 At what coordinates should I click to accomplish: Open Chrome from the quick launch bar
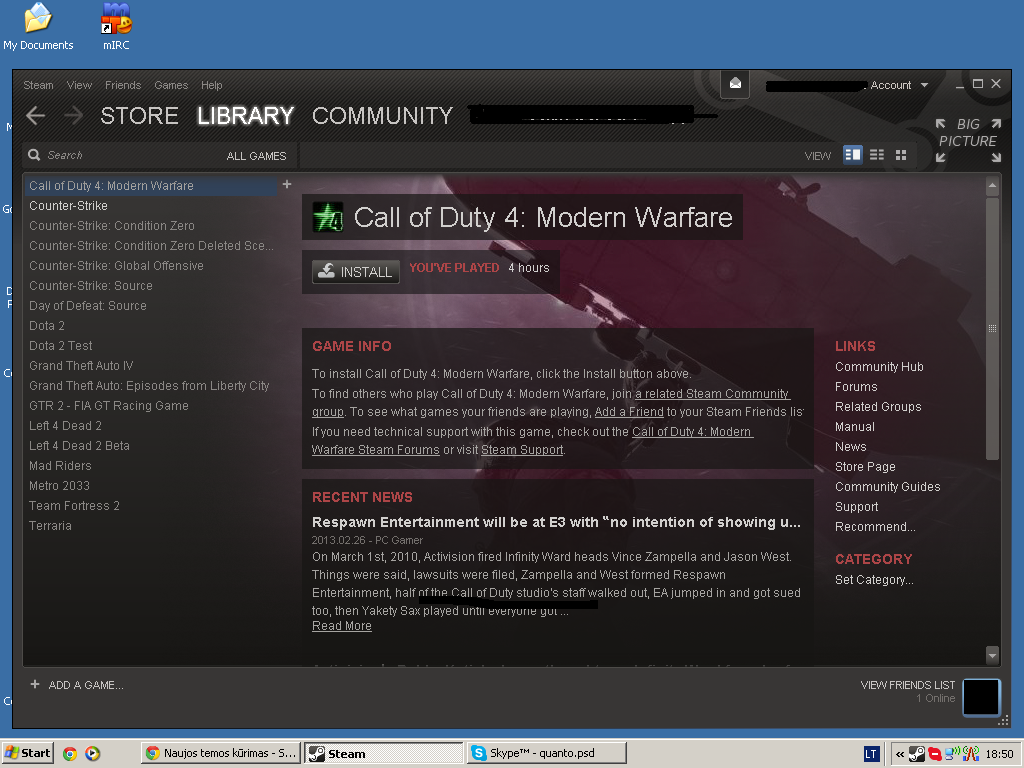click(x=70, y=754)
